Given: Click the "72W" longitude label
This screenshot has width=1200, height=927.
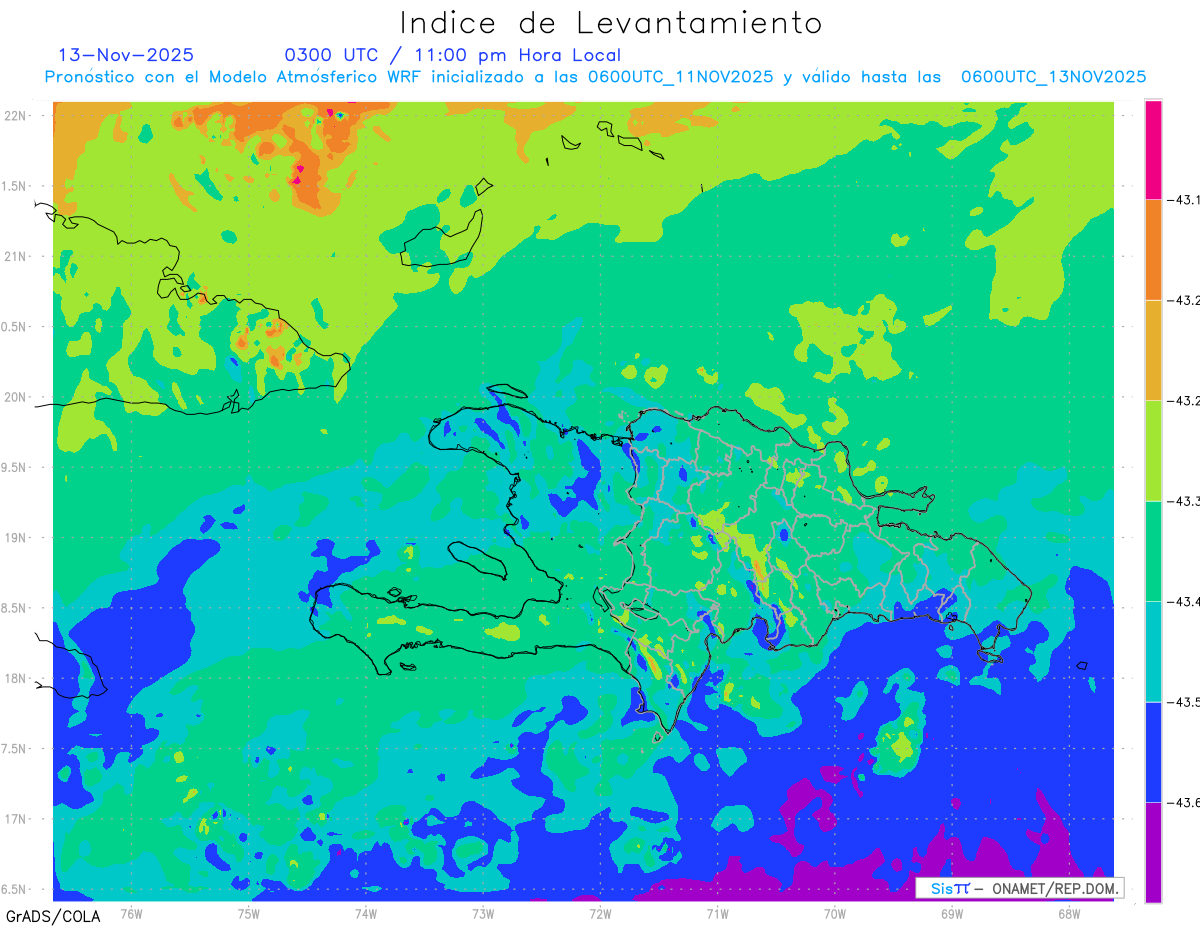Looking at the screenshot, I should (x=600, y=913).
